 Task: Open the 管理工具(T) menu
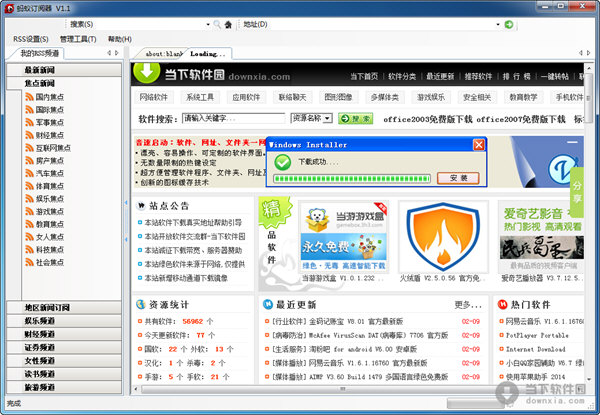coord(78,39)
